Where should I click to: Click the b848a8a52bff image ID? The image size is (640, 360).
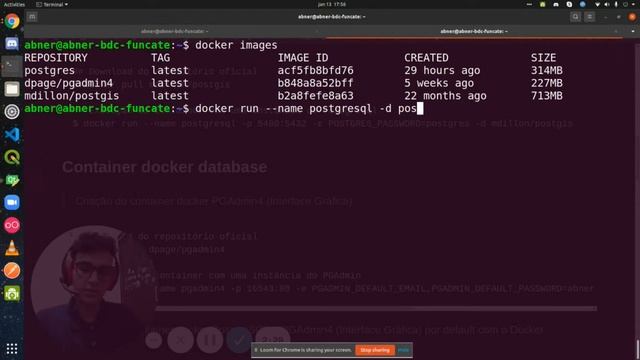(x=316, y=83)
